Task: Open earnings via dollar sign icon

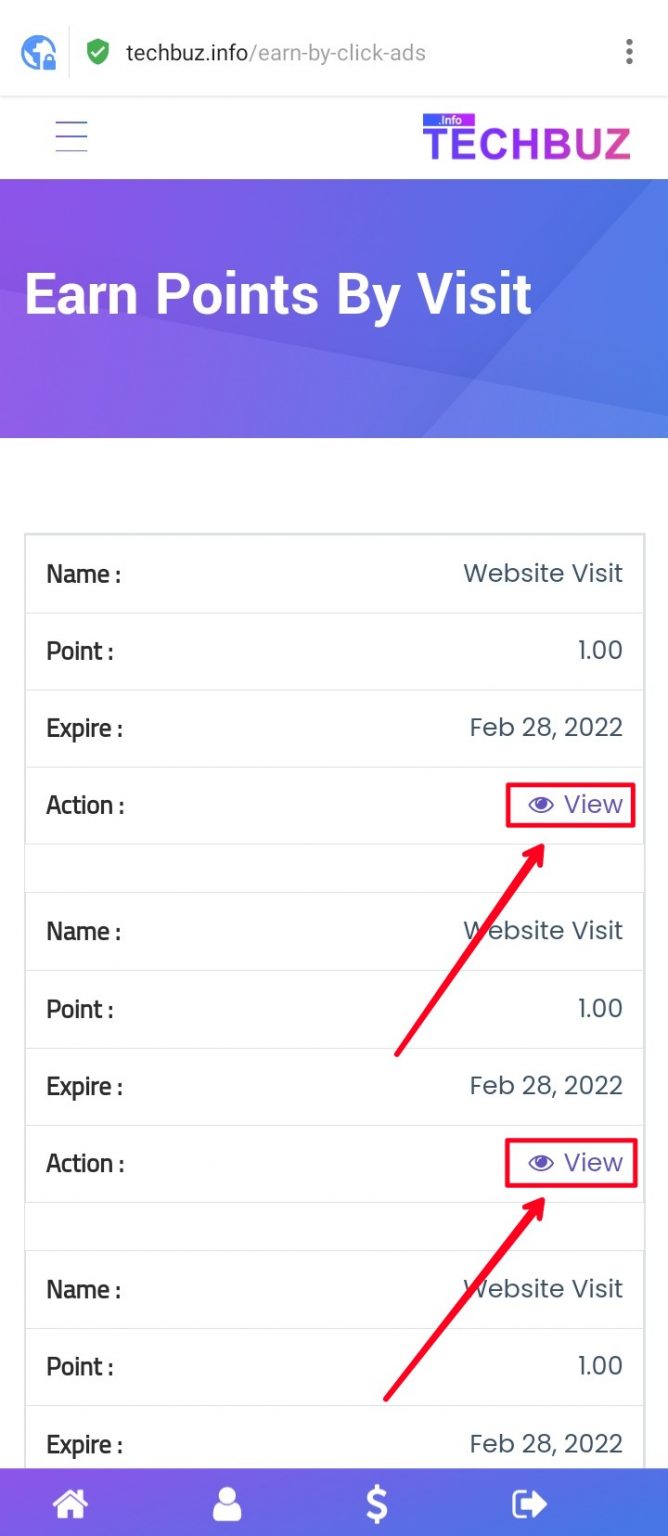Action: [x=377, y=1503]
